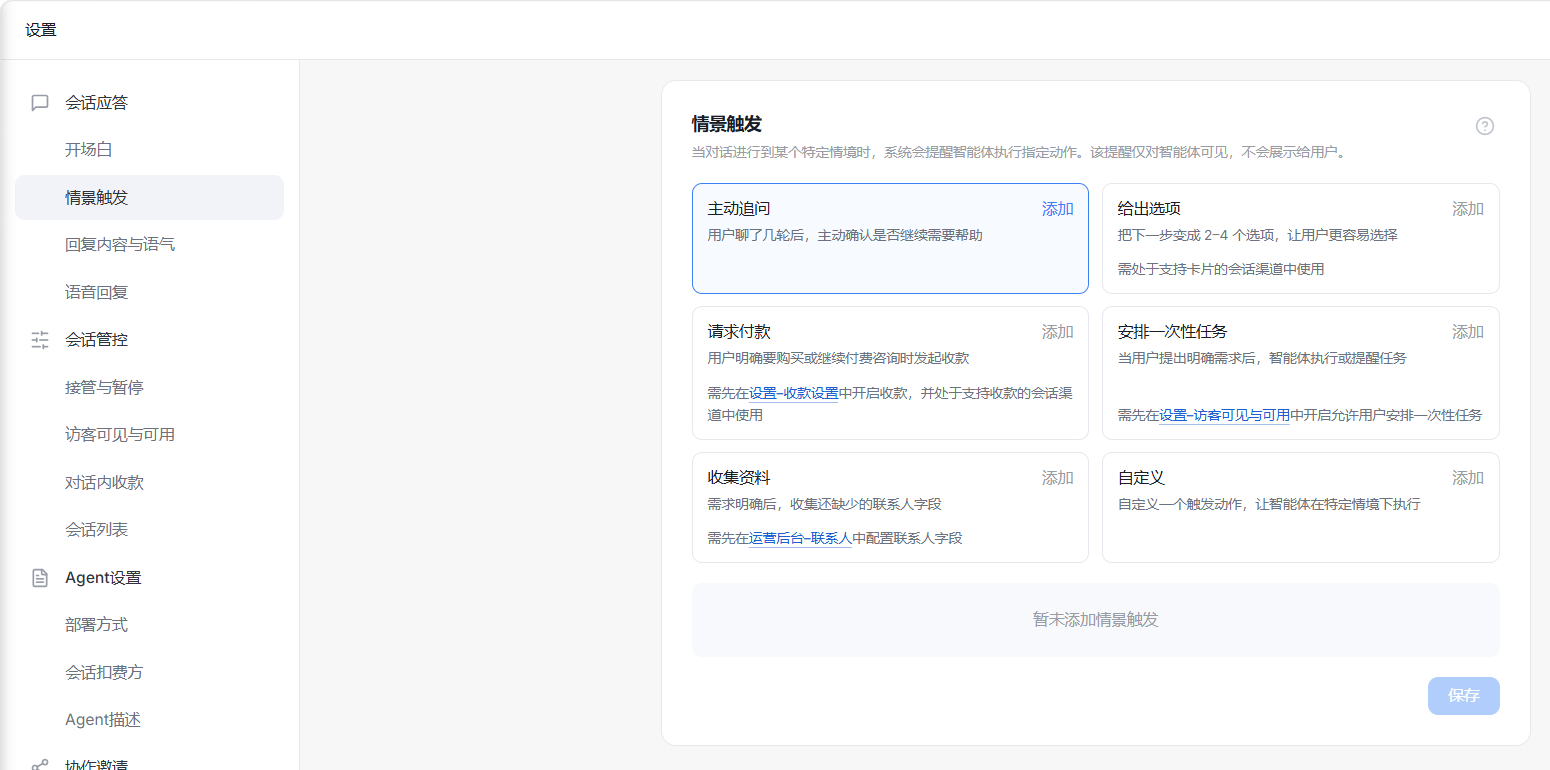Click the 情景触发 panel heading
This screenshot has height=770, width=1550.
(x=727, y=124)
